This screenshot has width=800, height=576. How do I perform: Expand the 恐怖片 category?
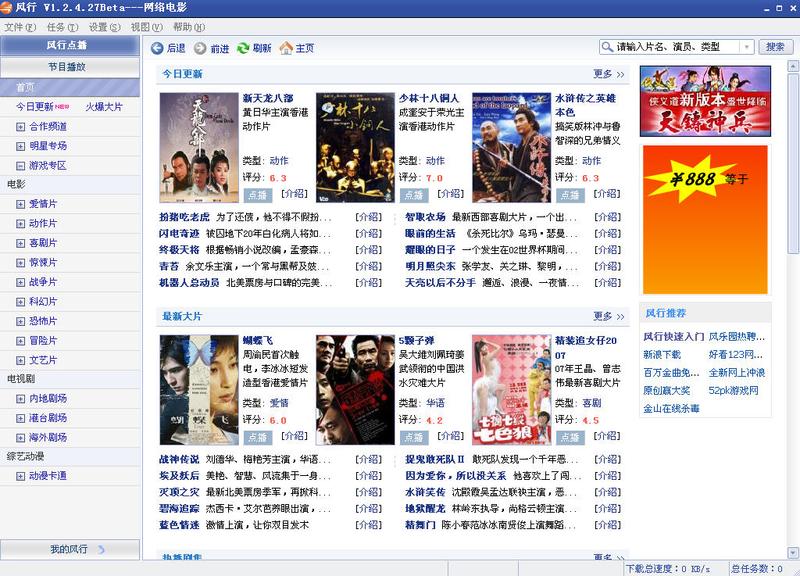[x=20, y=321]
